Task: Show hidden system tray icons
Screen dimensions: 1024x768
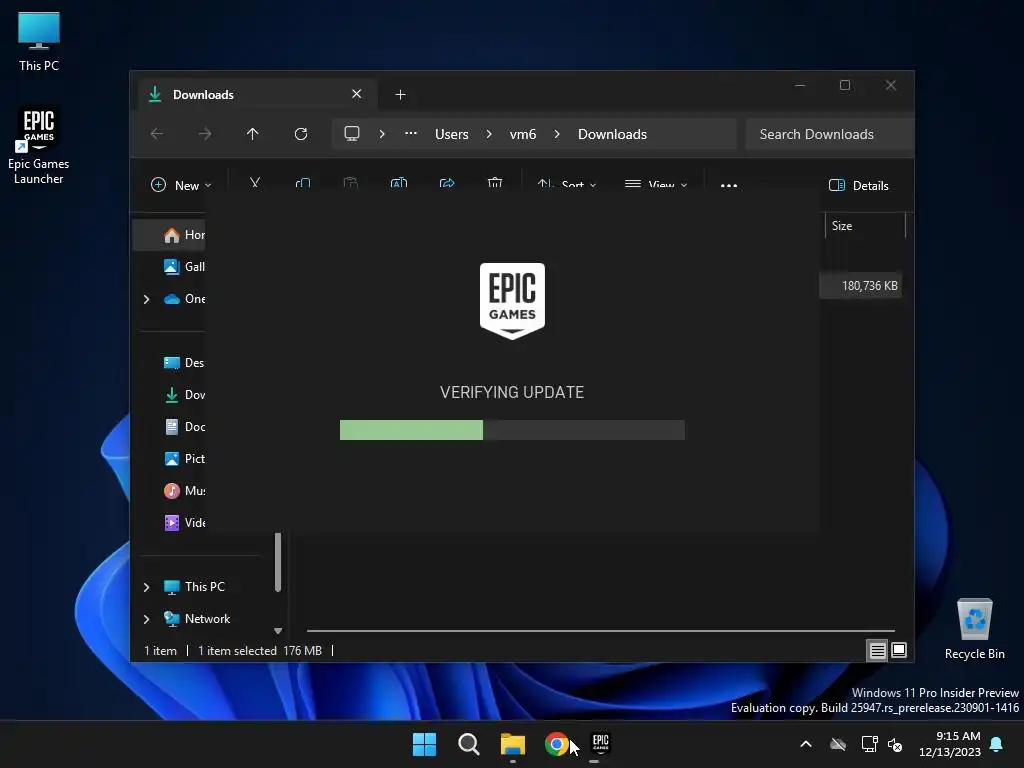Action: [x=806, y=744]
